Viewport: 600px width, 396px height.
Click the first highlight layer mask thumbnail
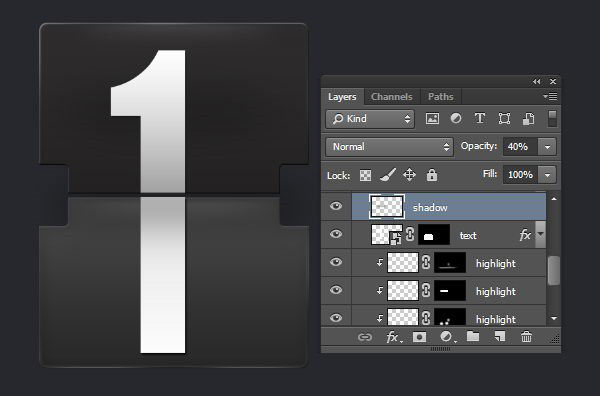point(450,262)
